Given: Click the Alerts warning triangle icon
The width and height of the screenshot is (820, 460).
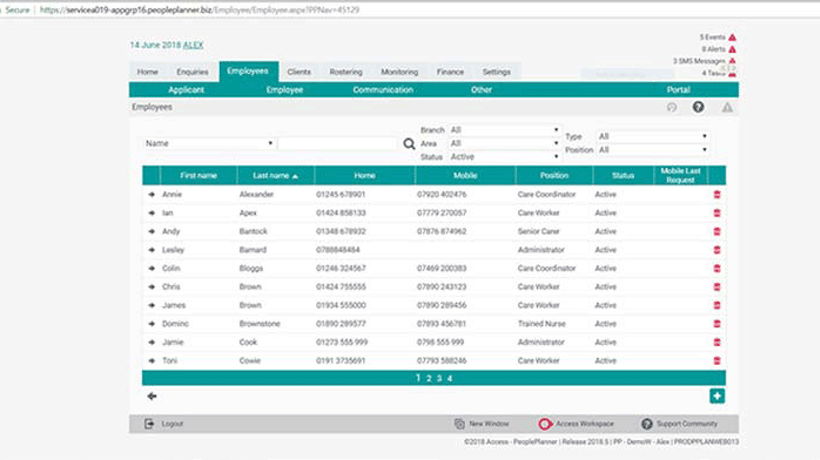Looking at the screenshot, I should tap(732, 49).
